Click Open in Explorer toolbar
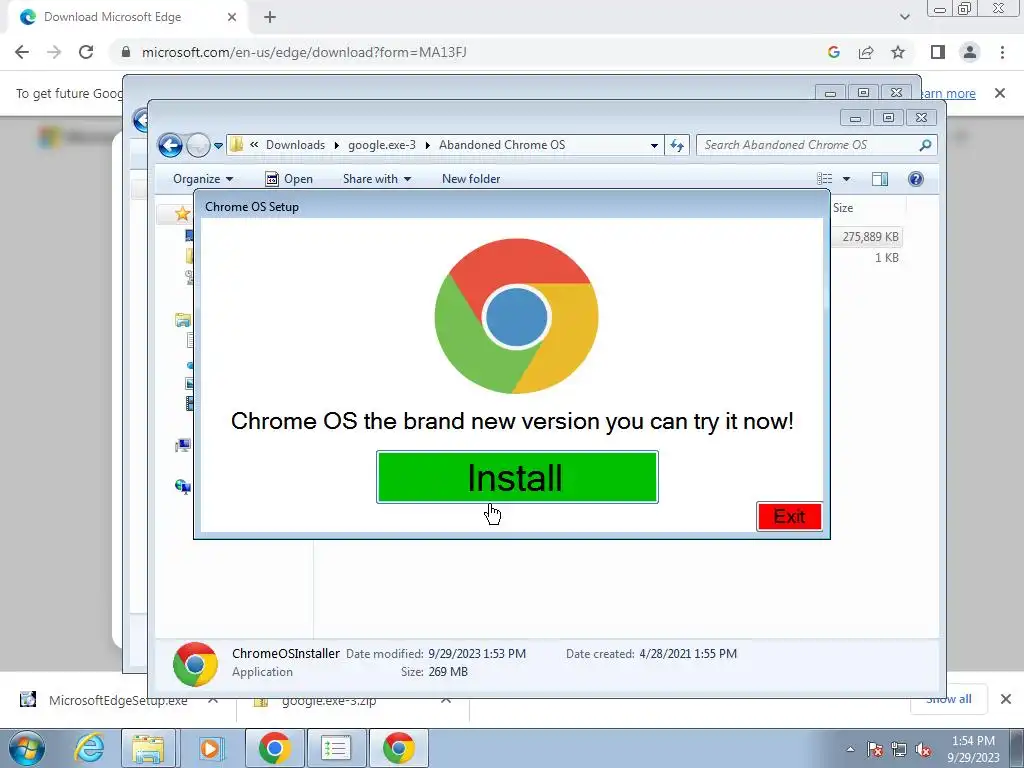Viewport: 1024px width, 768px height. pyautogui.click(x=289, y=179)
